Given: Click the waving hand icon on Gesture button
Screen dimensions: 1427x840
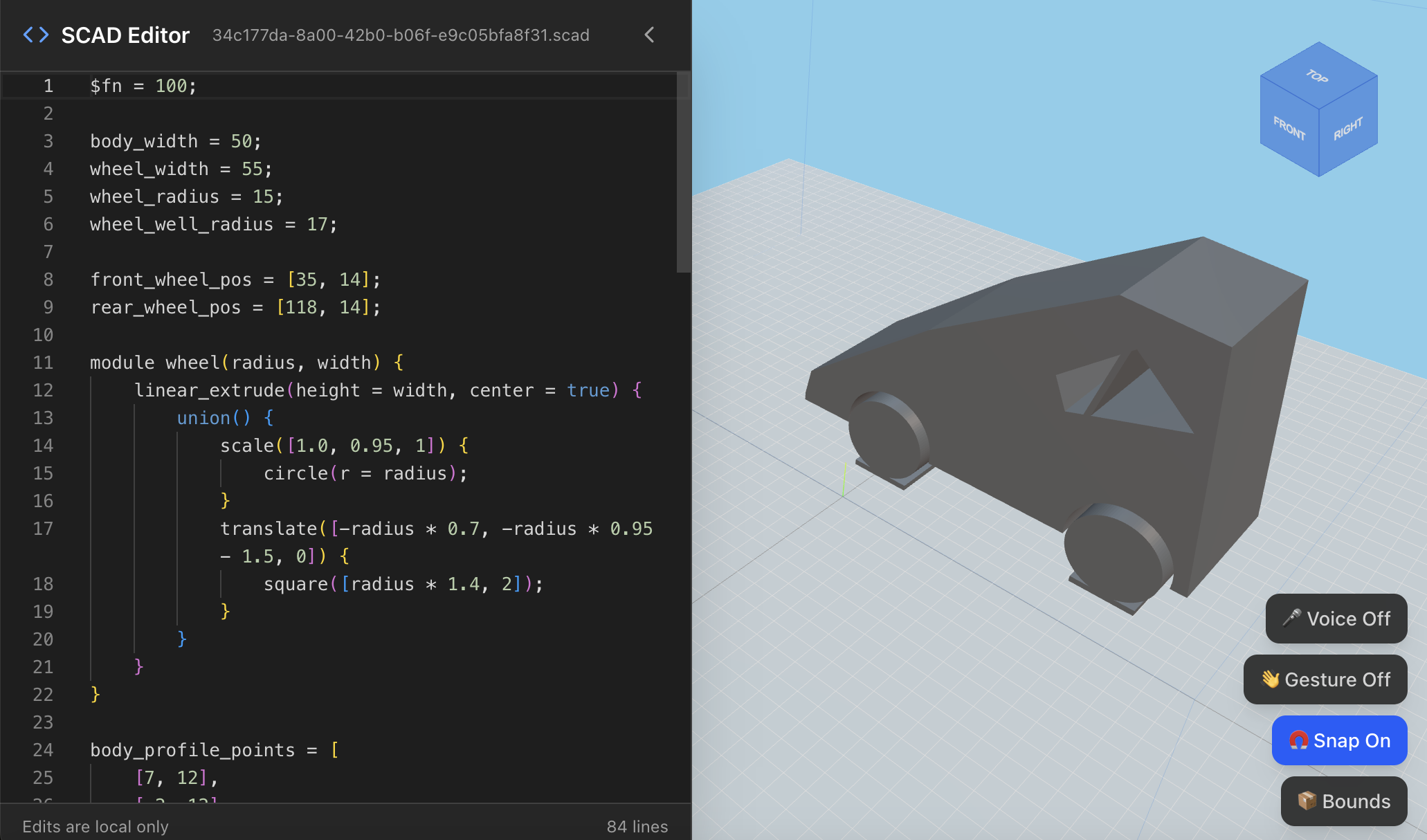Looking at the screenshot, I should (1270, 679).
